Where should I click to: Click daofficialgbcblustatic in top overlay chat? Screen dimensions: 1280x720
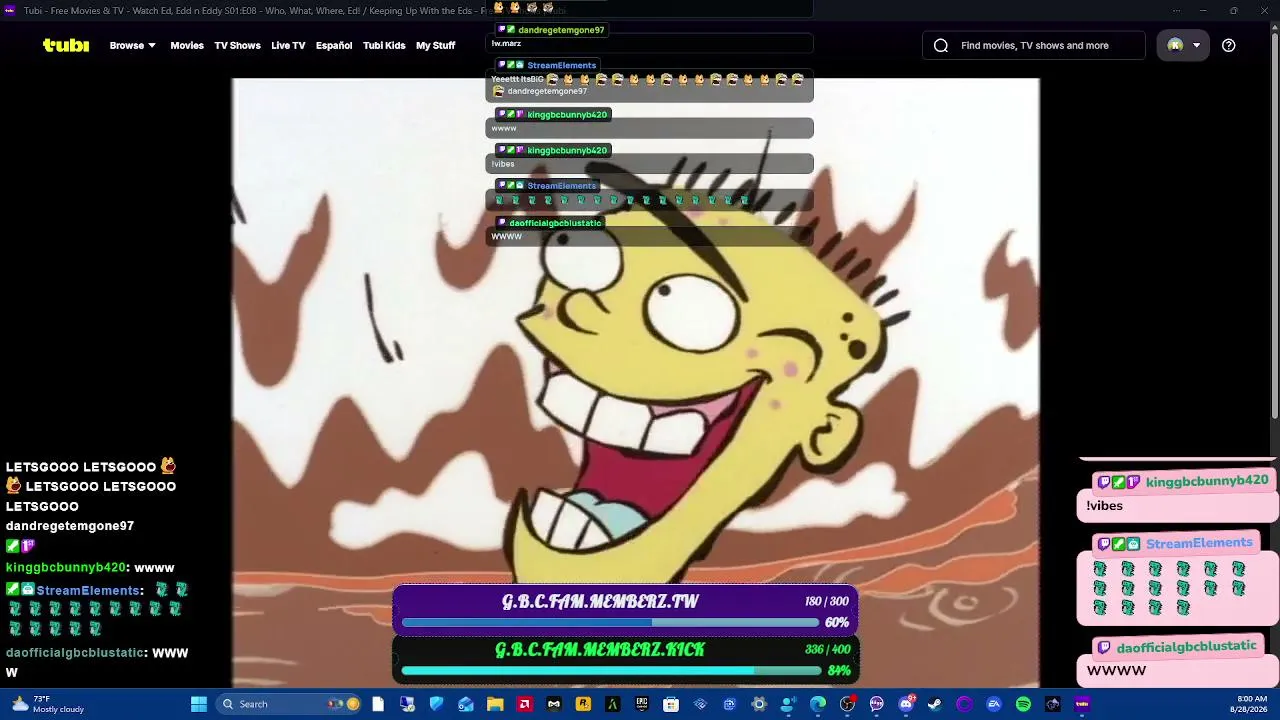coord(555,223)
